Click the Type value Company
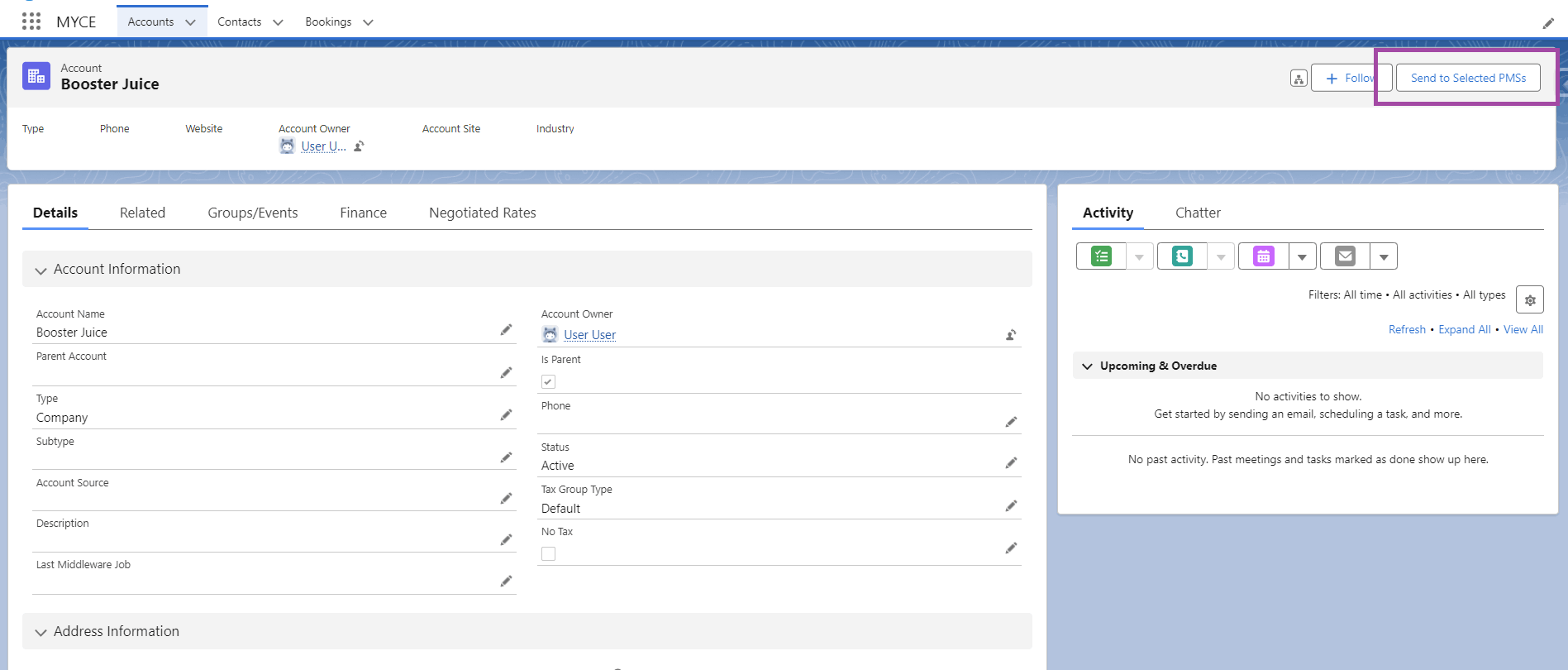Viewport: 1568px width, 670px height. pyautogui.click(x=62, y=418)
